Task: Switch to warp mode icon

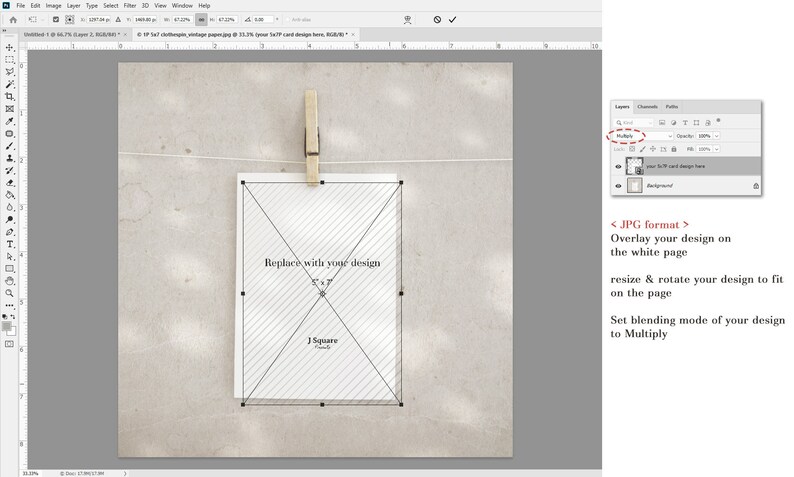Action: click(408, 20)
